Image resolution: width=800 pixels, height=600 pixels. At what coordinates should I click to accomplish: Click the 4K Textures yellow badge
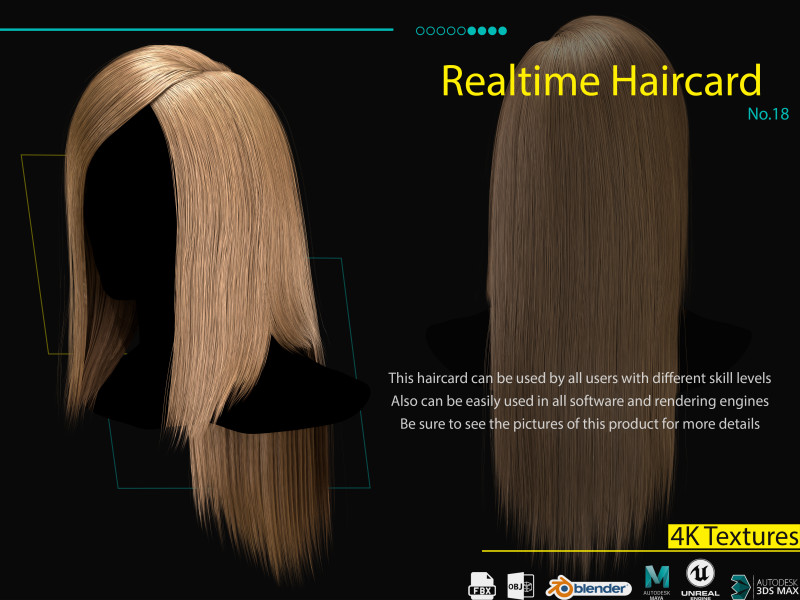point(734,536)
